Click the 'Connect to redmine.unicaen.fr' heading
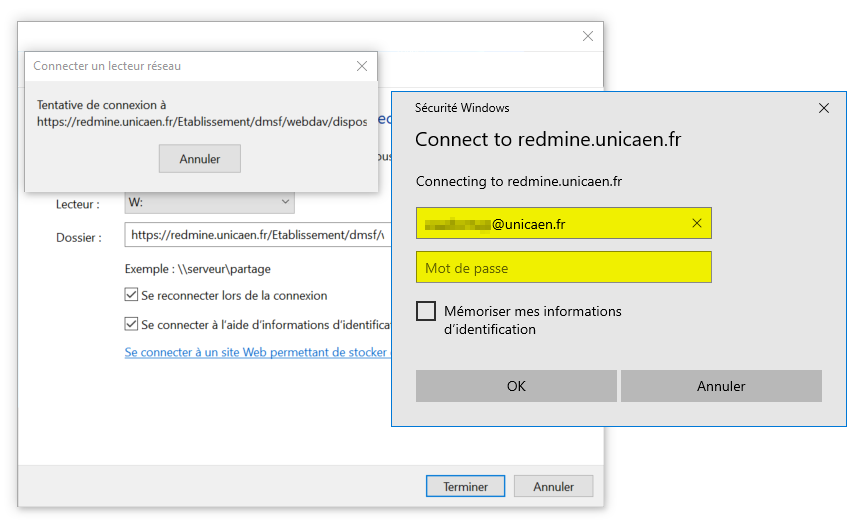 [x=547, y=139]
